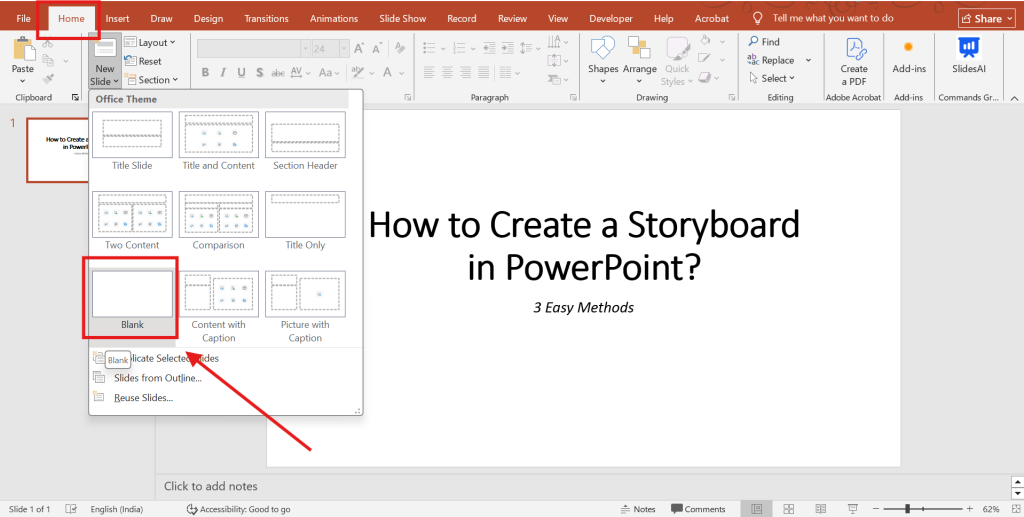Click the New Slide icon
Screen dimensions: 1024x517
(104, 50)
